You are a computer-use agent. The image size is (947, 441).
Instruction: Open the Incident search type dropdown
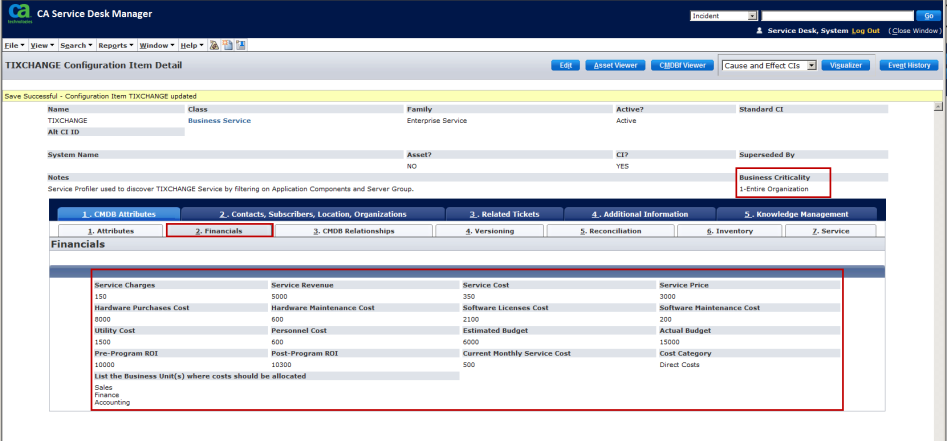tap(724, 16)
